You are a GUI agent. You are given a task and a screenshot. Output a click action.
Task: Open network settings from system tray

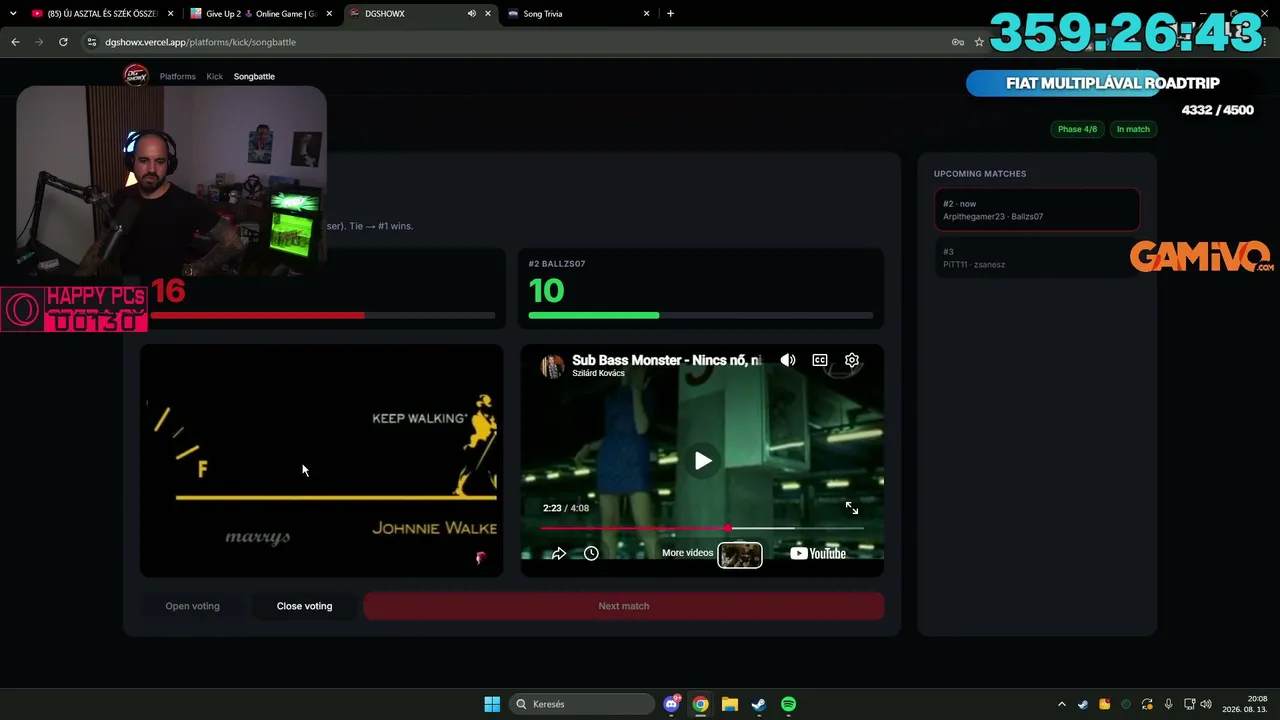click(1190, 704)
